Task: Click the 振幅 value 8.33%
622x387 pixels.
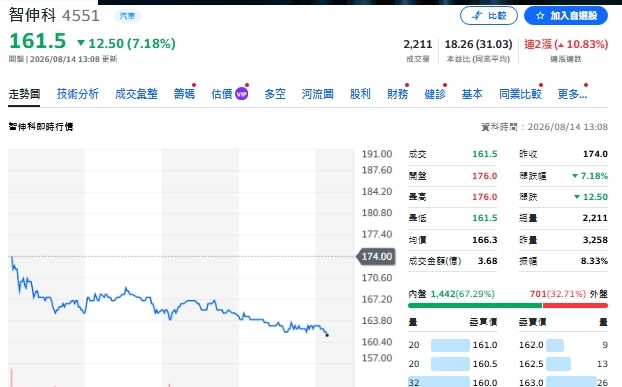Action: (594, 261)
